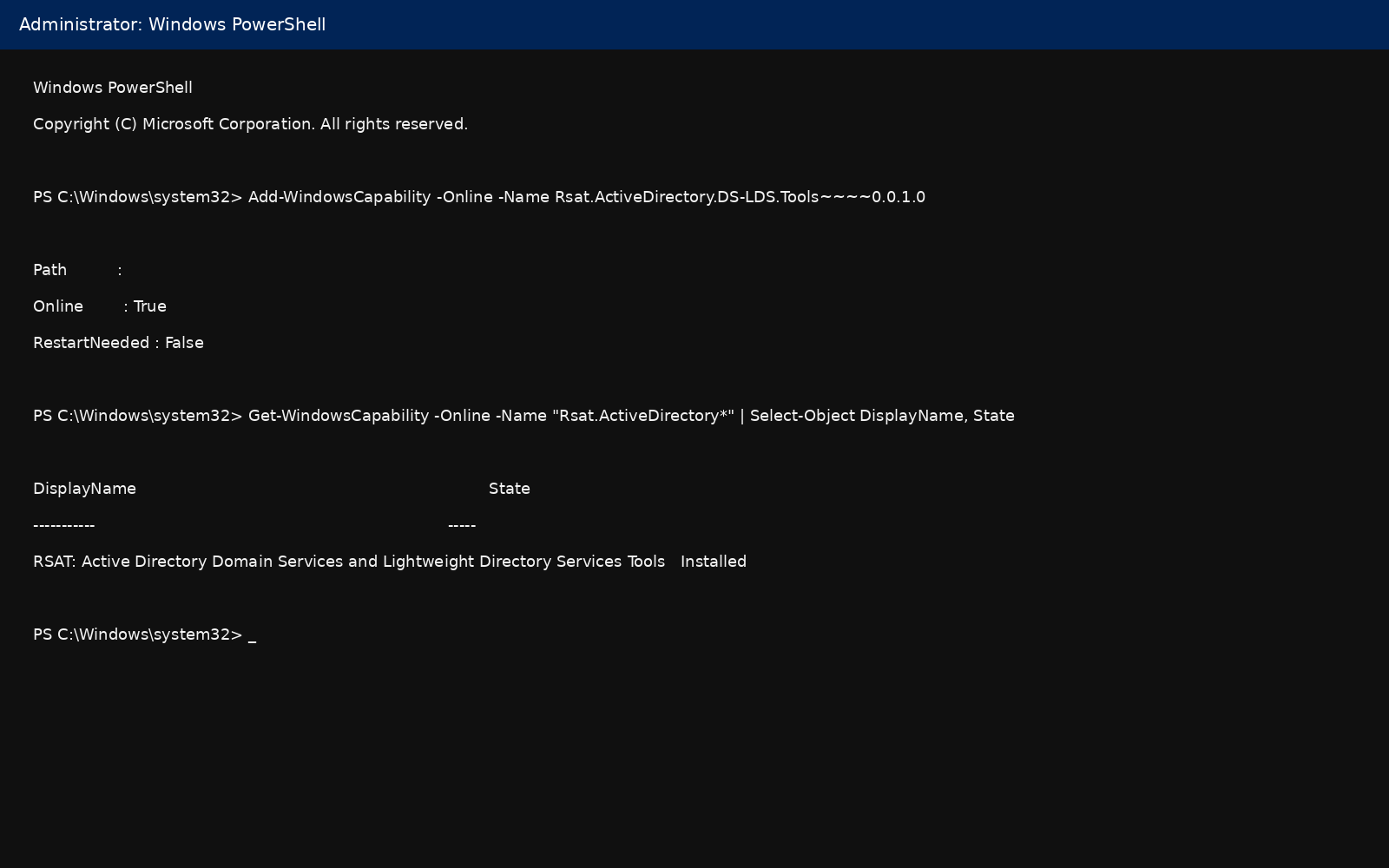Click the DisplayName column header
The image size is (1389, 868).
pyautogui.click(x=84, y=489)
